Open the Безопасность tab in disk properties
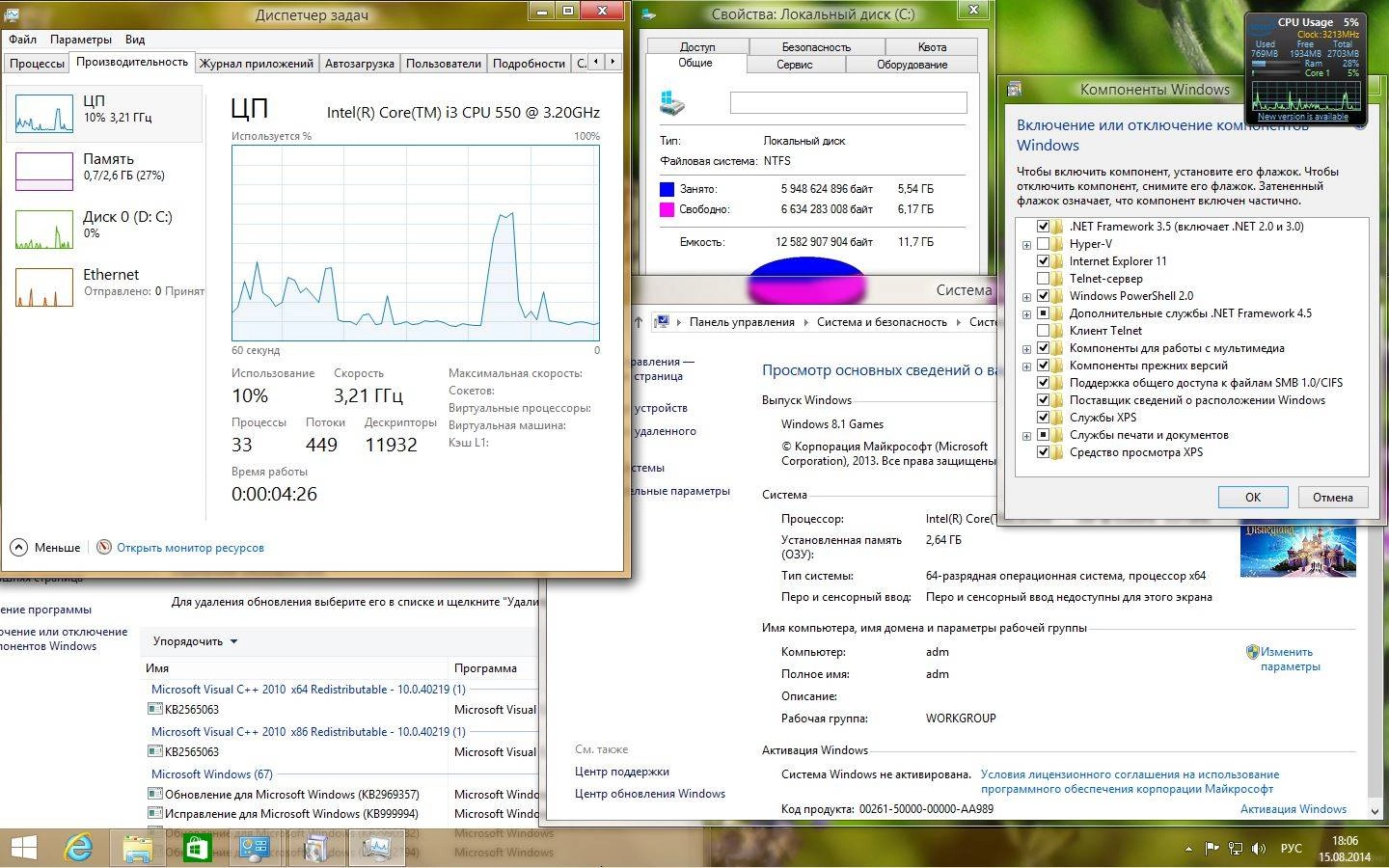Screen dimensions: 1389x868 point(816,46)
